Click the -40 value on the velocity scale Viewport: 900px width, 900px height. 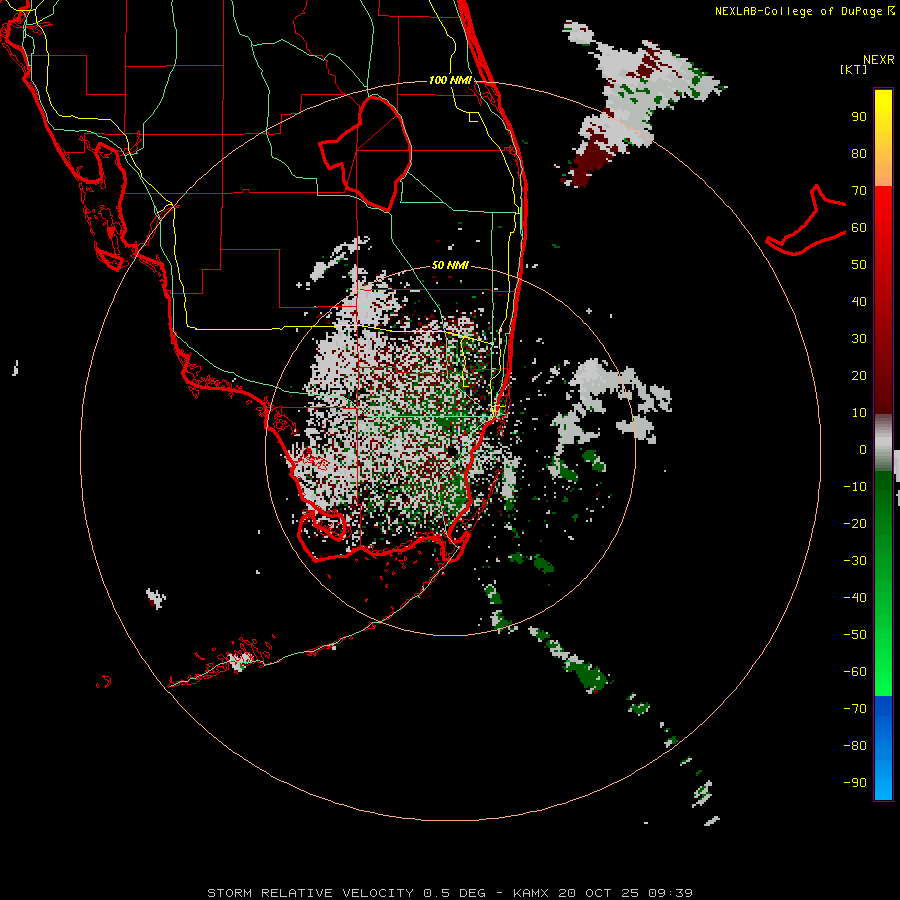coord(855,598)
